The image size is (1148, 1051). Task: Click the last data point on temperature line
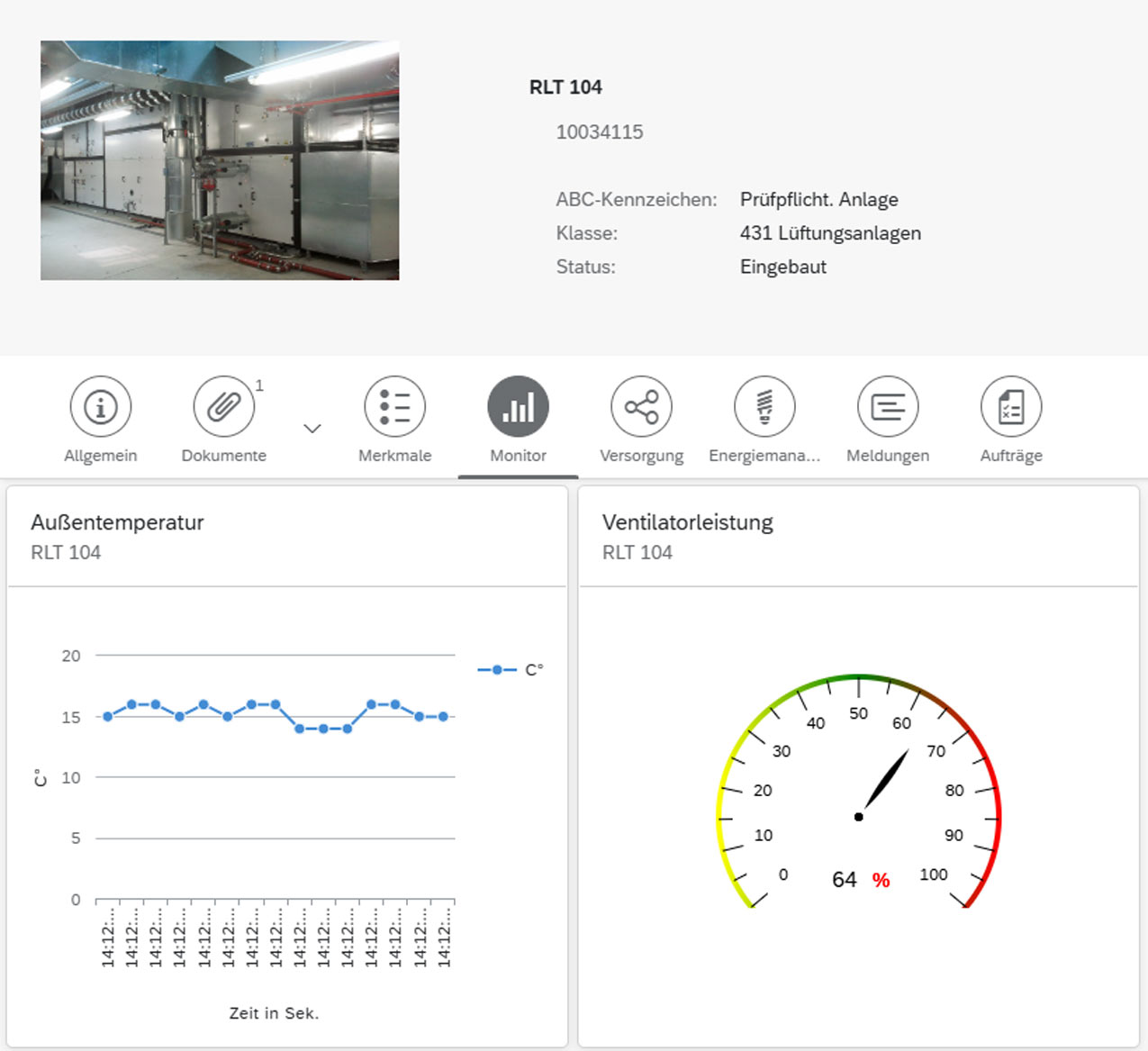tap(443, 717)
